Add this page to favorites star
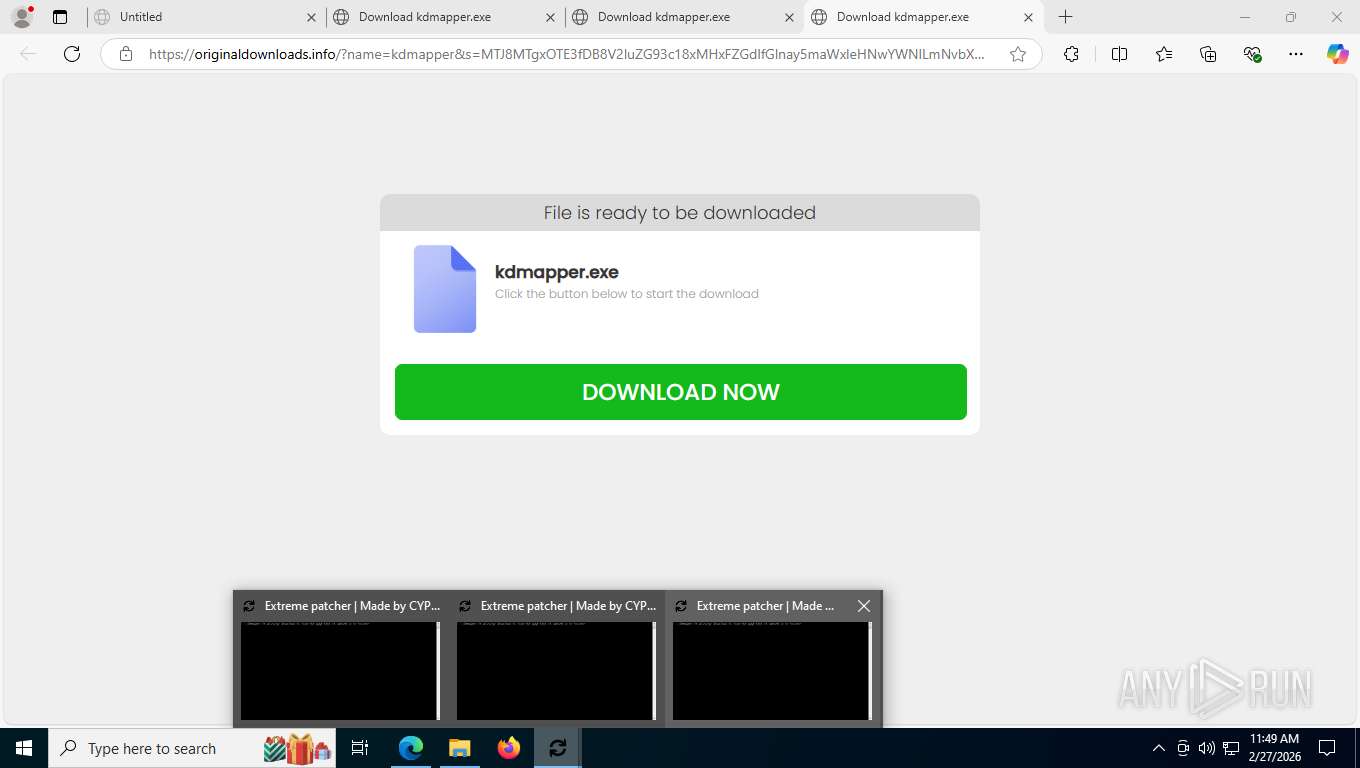Screen dimensions: 1360x768 1018,54
